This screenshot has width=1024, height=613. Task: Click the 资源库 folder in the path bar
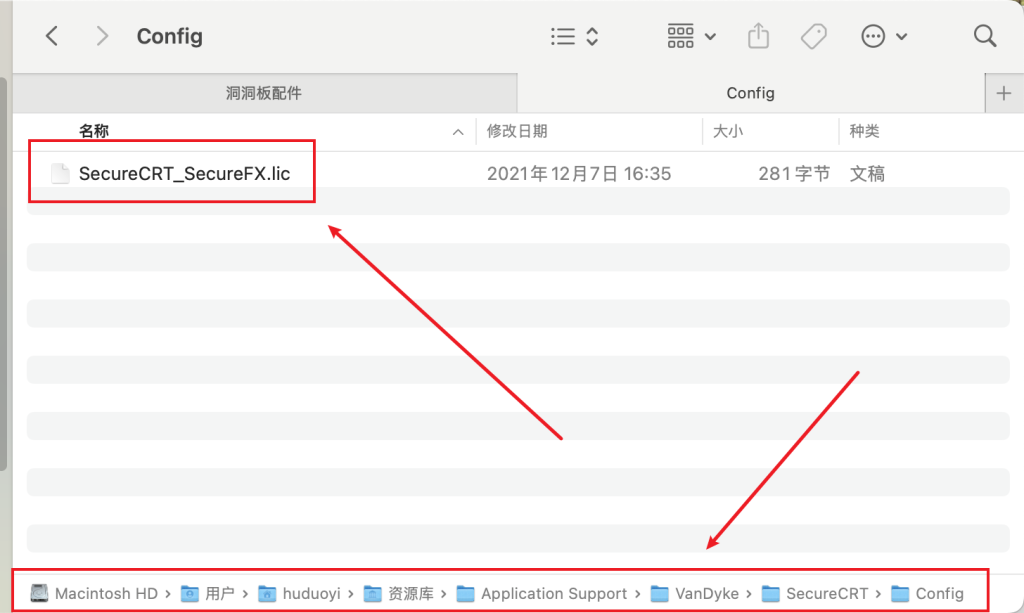click(x=399, y=593)
